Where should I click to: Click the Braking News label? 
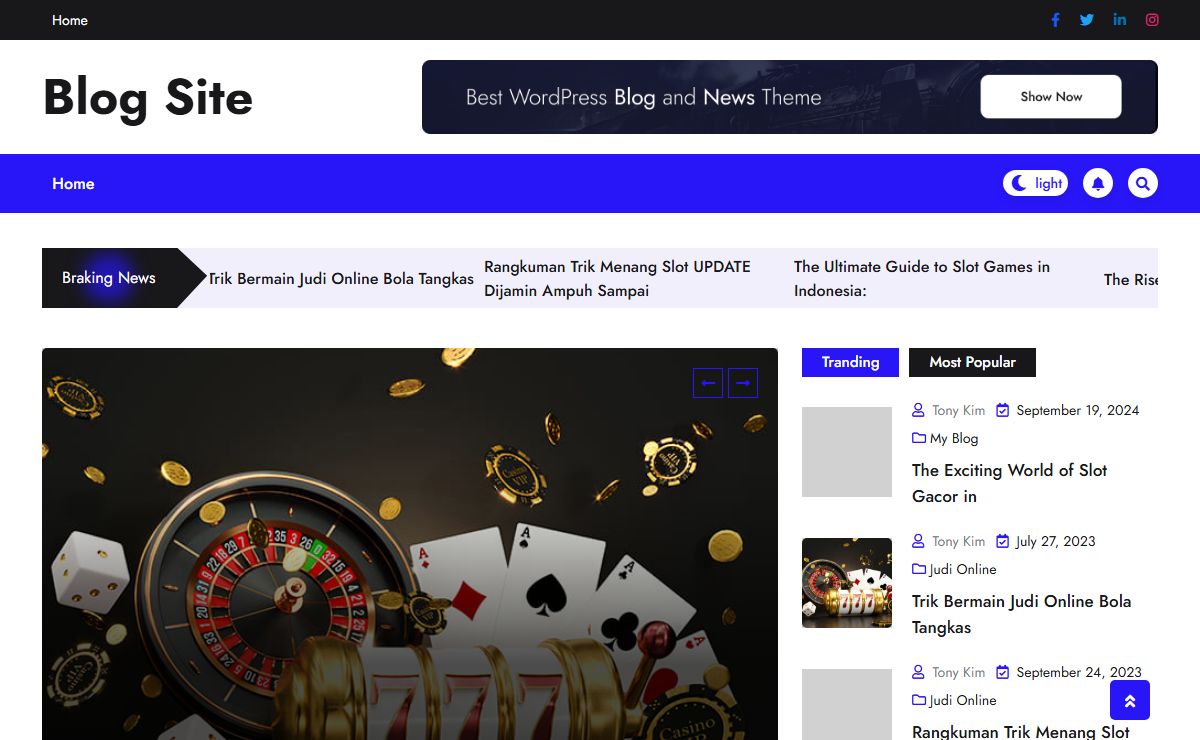point(109,278)
